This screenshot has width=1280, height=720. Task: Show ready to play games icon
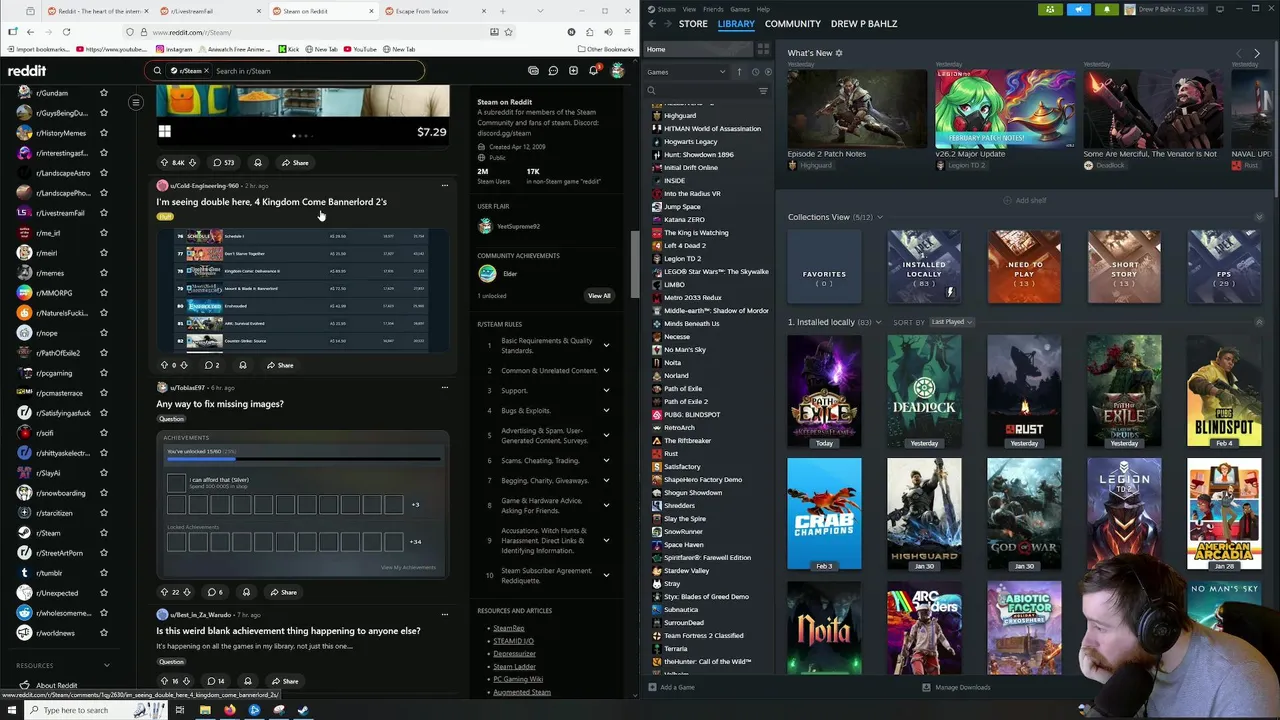pyautogui.click(x=767, y=72)
